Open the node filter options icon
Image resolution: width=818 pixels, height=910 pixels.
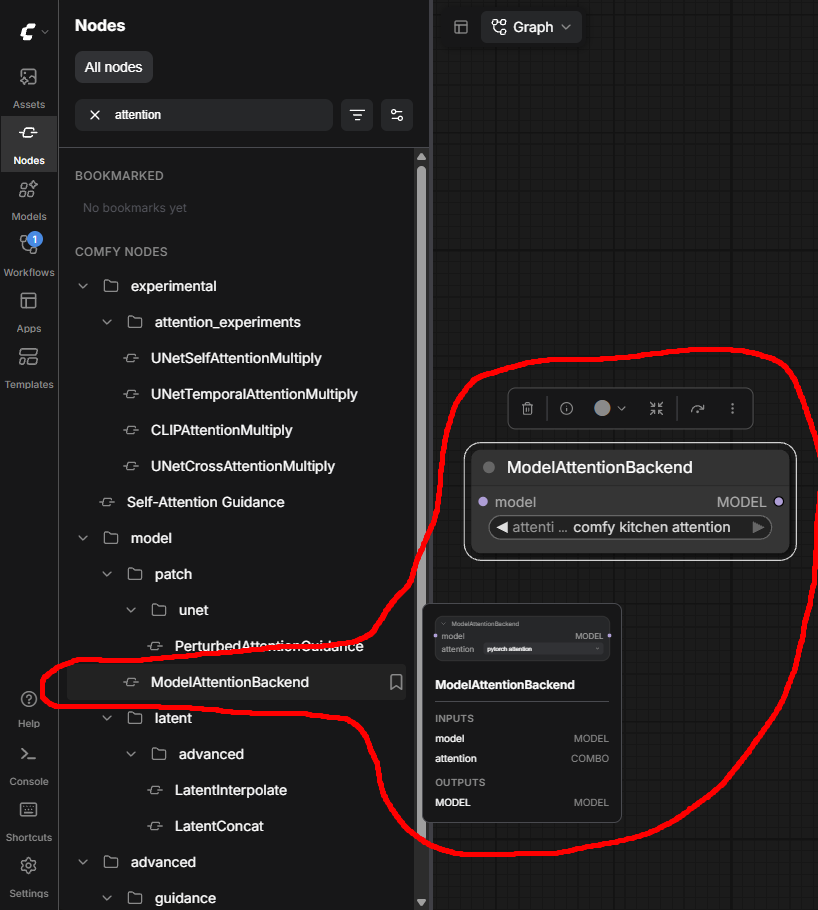(397, 115)
